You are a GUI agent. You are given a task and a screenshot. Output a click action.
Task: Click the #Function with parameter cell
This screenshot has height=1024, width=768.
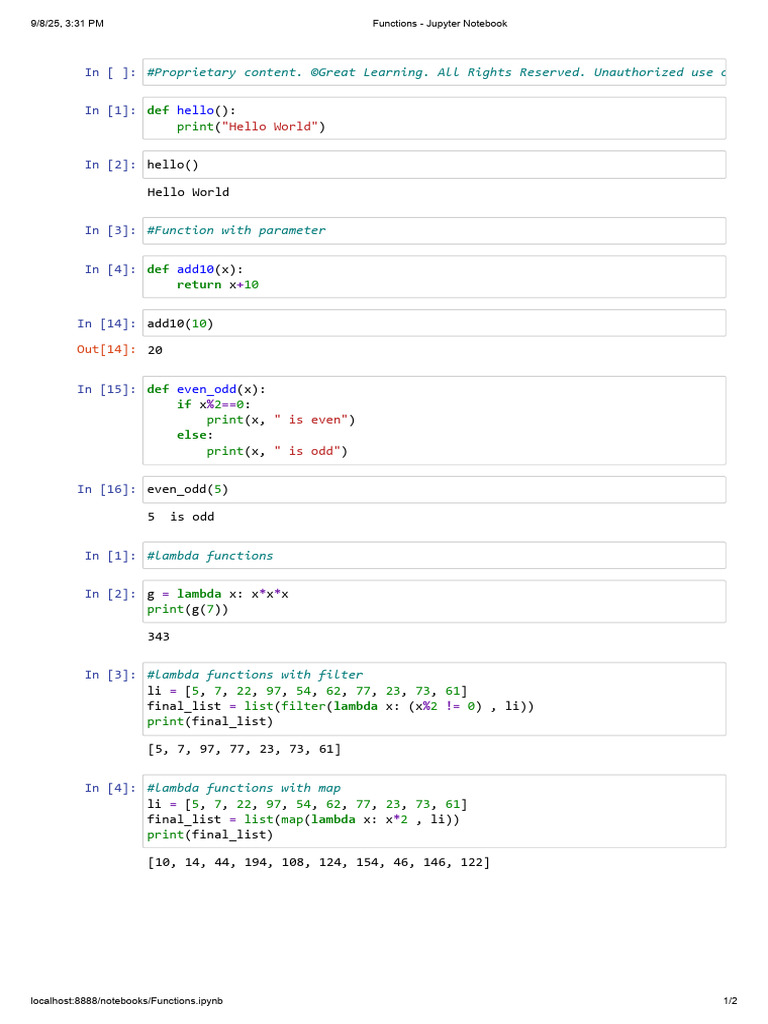[x=434, y=231]
